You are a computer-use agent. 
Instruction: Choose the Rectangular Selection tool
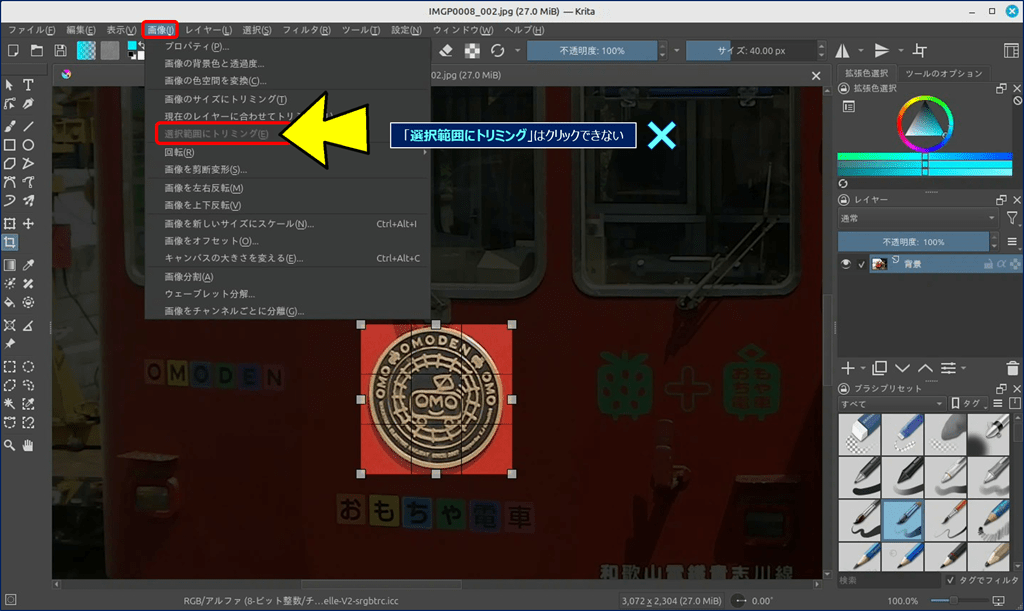tap(10, 366)
